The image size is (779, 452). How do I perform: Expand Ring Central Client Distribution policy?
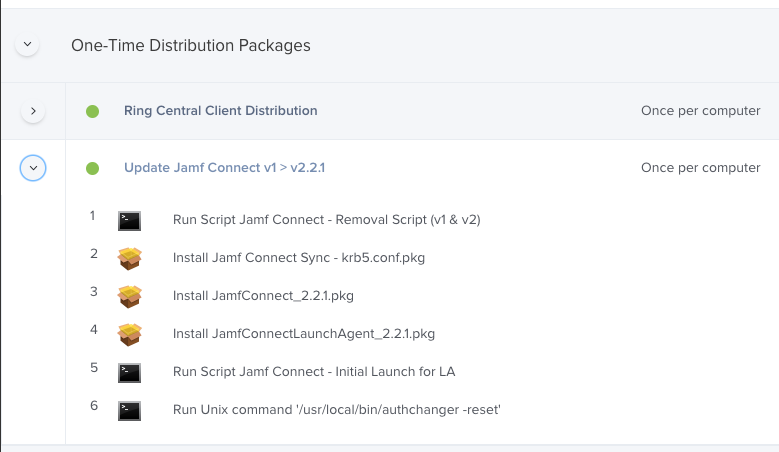pos(33,111)
